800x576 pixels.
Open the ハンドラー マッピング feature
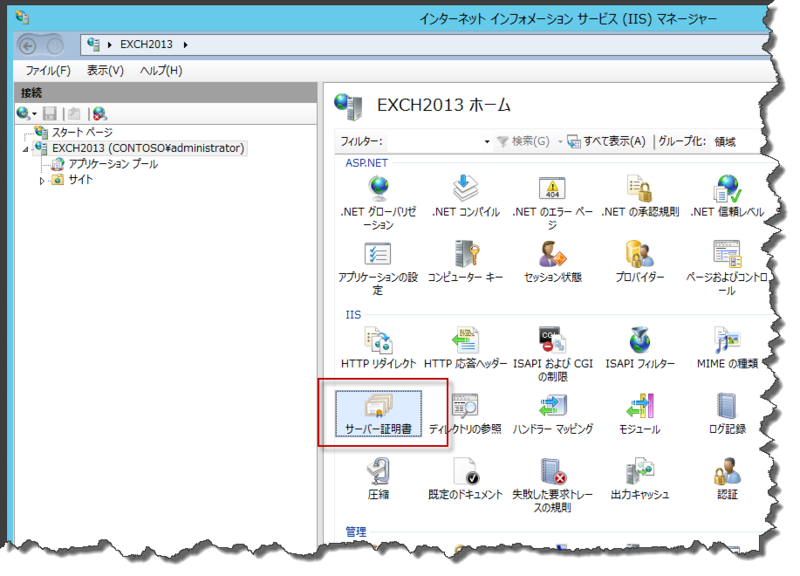point(553,414)
